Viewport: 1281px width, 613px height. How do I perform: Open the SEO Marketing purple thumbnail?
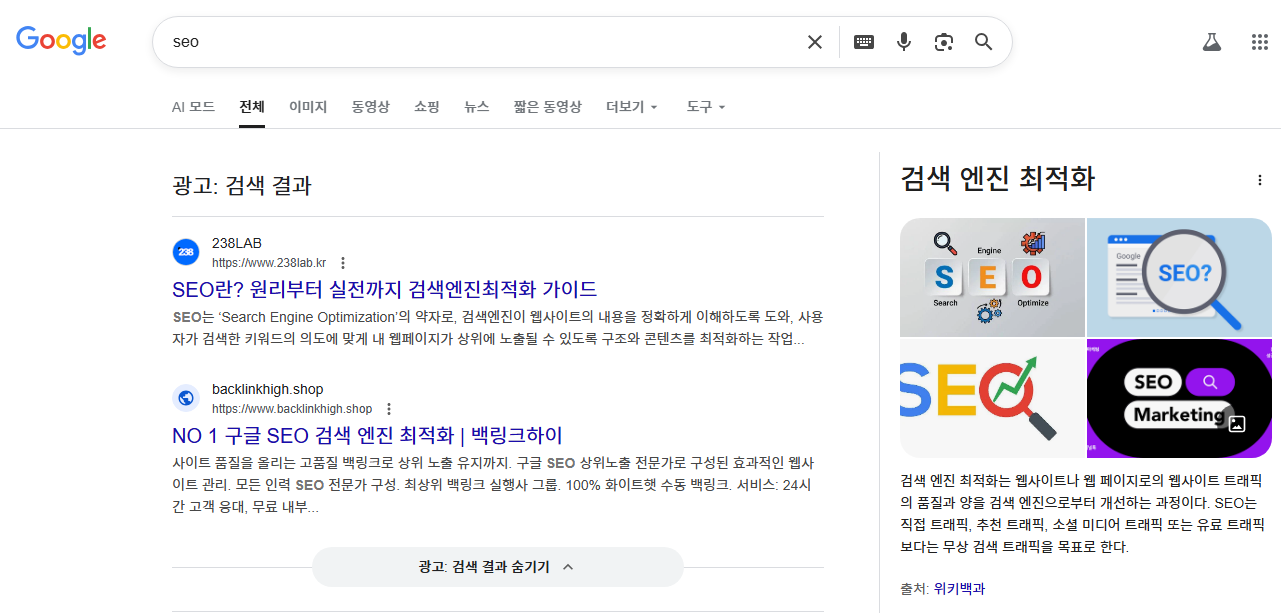pos(1179,398)
